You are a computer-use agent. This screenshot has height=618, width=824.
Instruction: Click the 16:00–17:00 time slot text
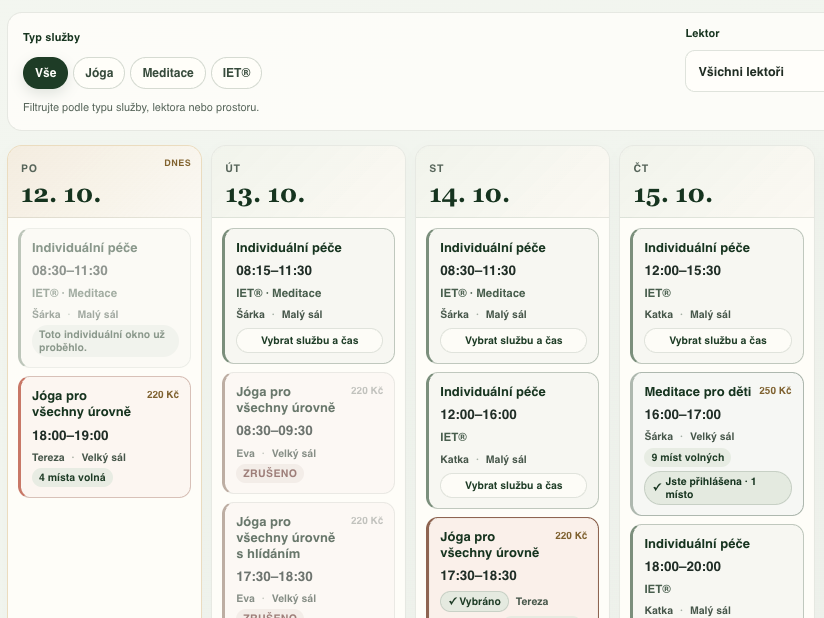point(683,415)
